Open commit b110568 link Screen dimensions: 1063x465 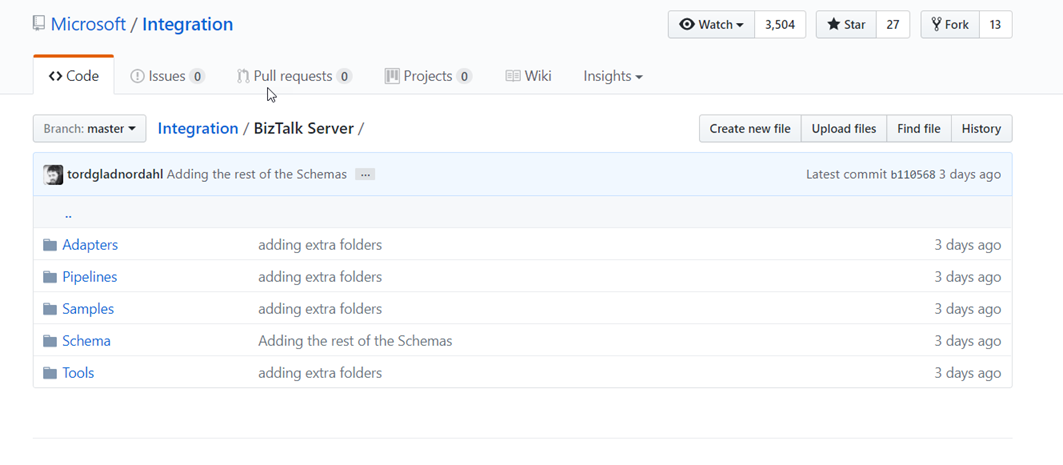[912, 175]
